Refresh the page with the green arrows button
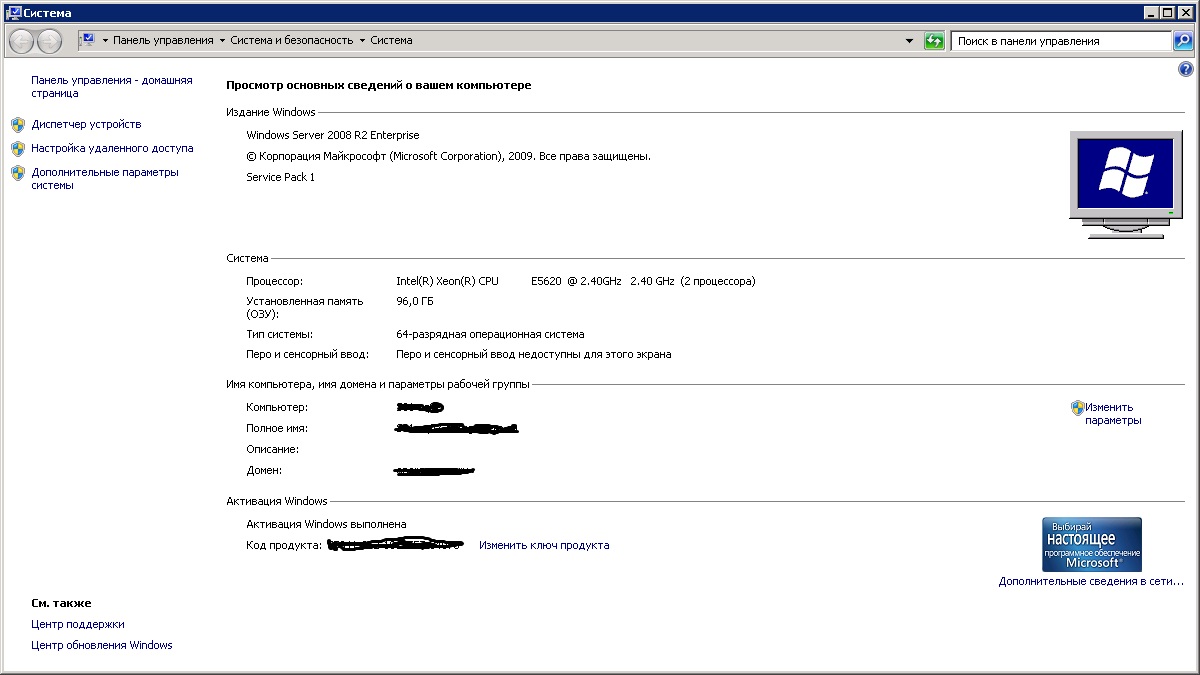 pyautogui.click(x=934, y=41)
